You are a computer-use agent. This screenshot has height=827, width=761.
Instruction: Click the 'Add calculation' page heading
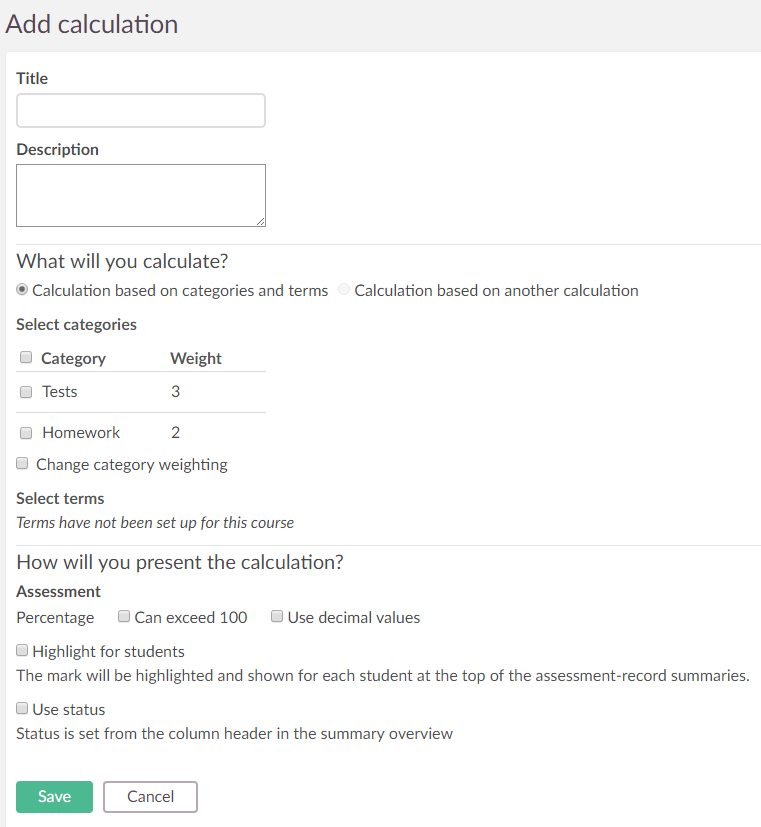[92, 24]
